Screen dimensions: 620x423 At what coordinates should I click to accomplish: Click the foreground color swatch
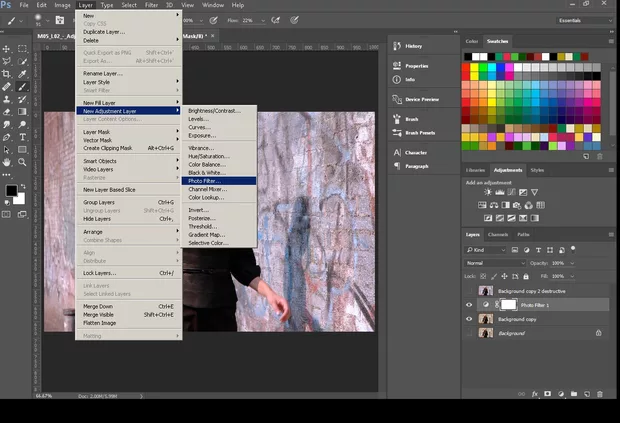coord(11,190)
